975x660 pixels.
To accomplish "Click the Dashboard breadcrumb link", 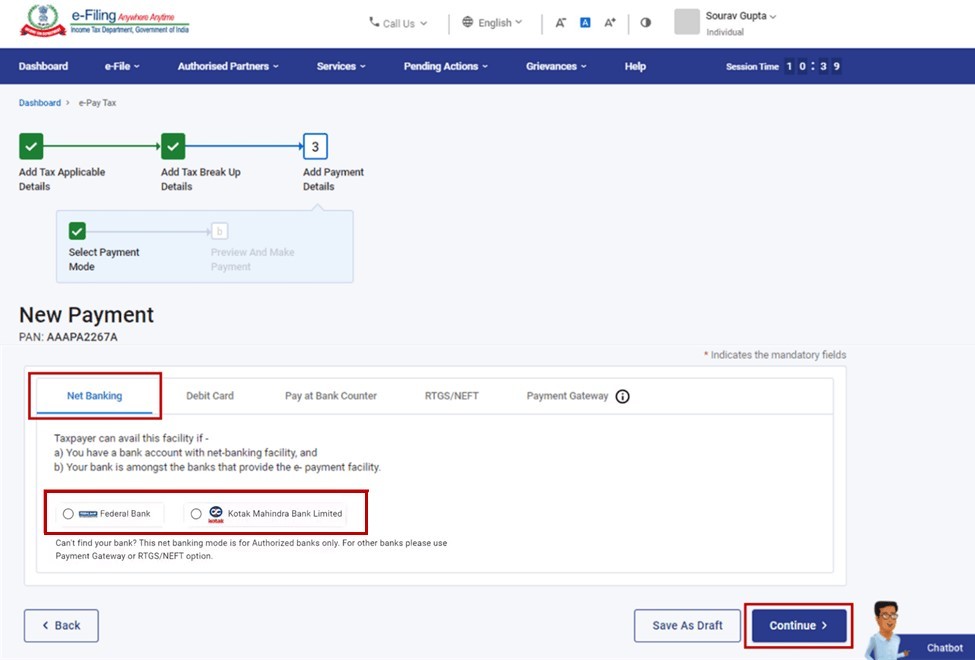I will pyautogui.click(x=40, y=103).
